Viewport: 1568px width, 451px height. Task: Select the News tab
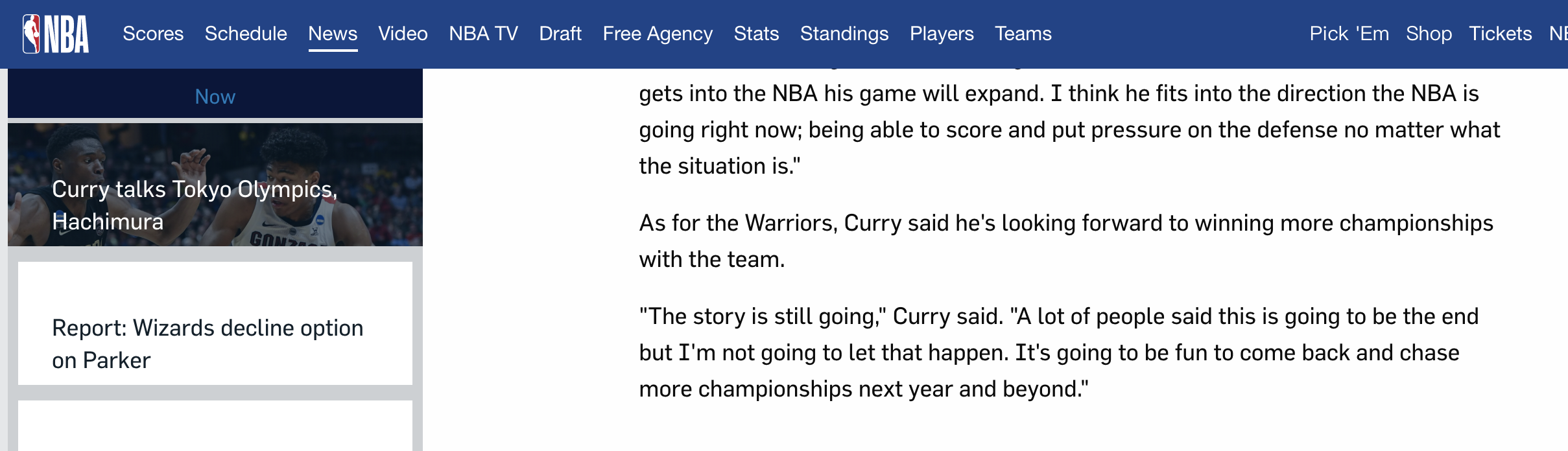pyautogui.click(x=333, y=34)
